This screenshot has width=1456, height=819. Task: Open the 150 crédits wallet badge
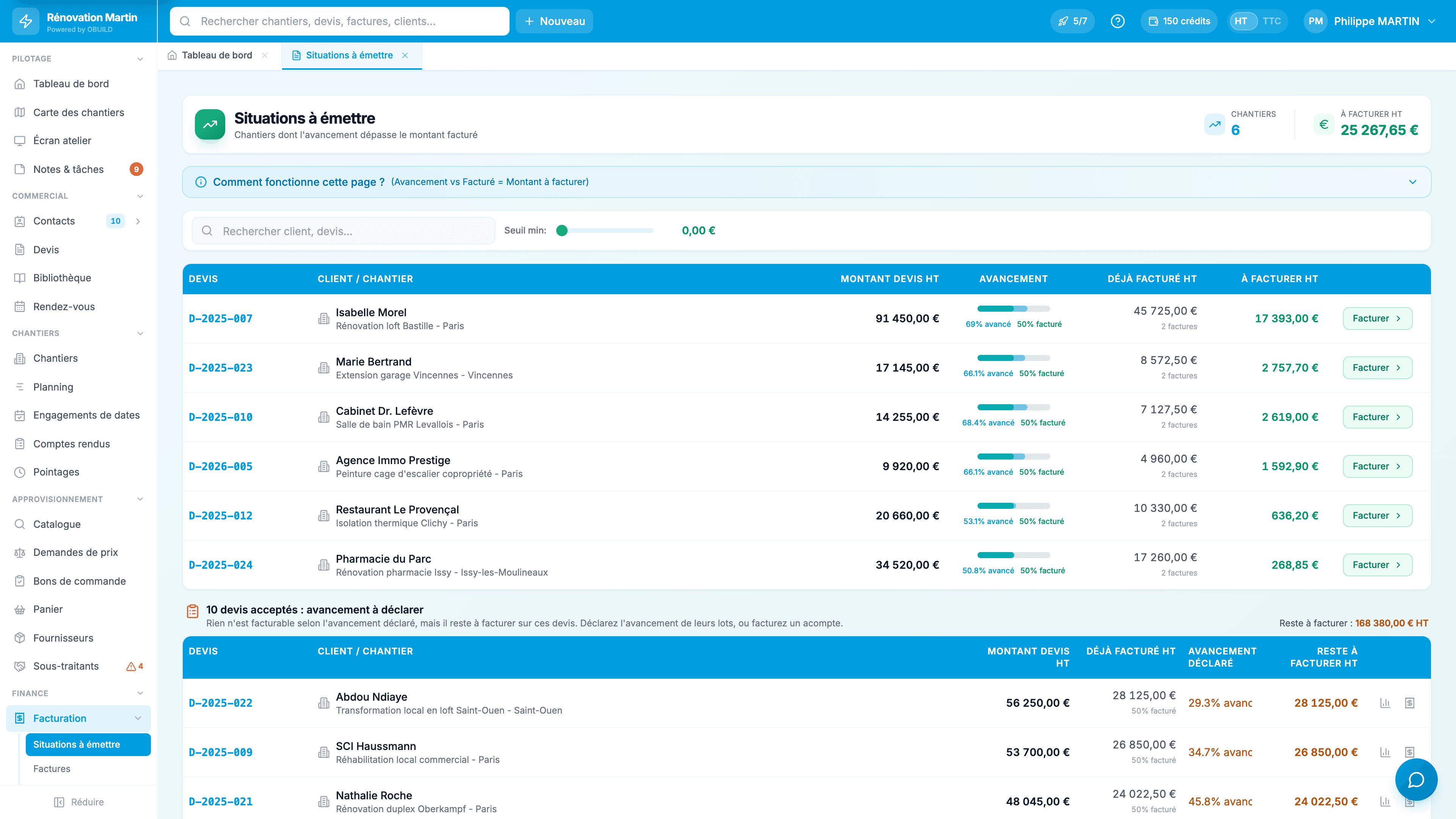[1179, 21]
